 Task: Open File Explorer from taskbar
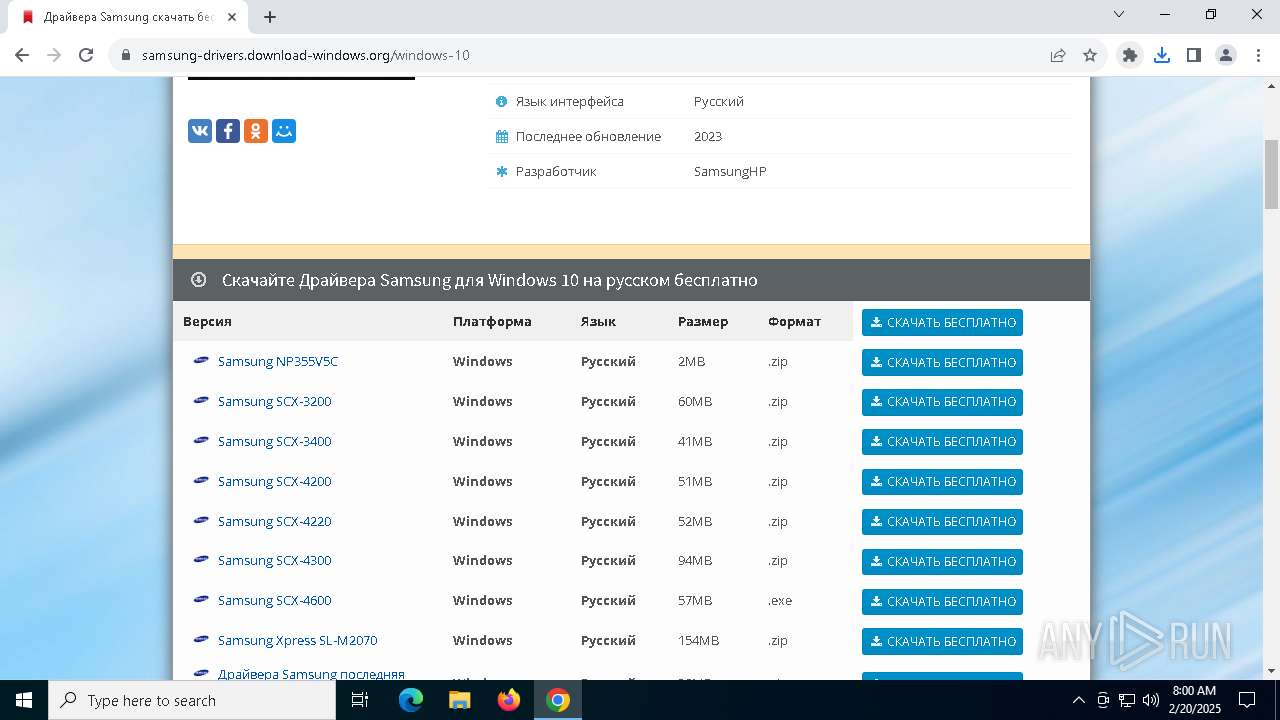tap(459, 700)
